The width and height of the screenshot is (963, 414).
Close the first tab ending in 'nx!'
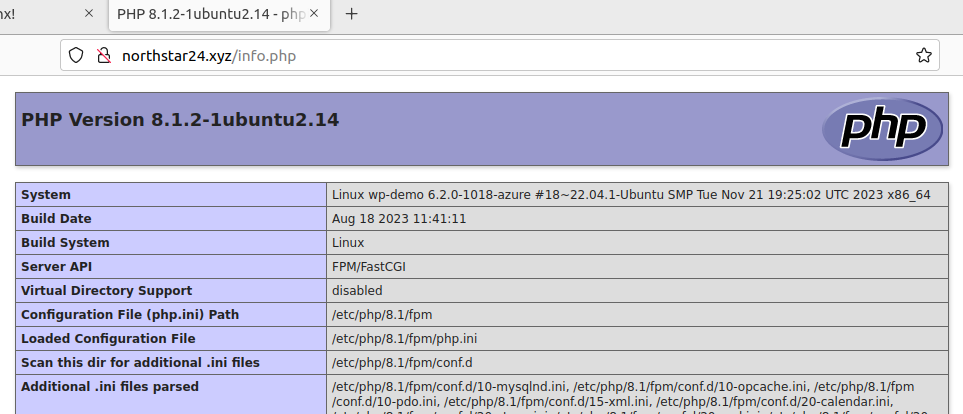click(x=88, y=14)
